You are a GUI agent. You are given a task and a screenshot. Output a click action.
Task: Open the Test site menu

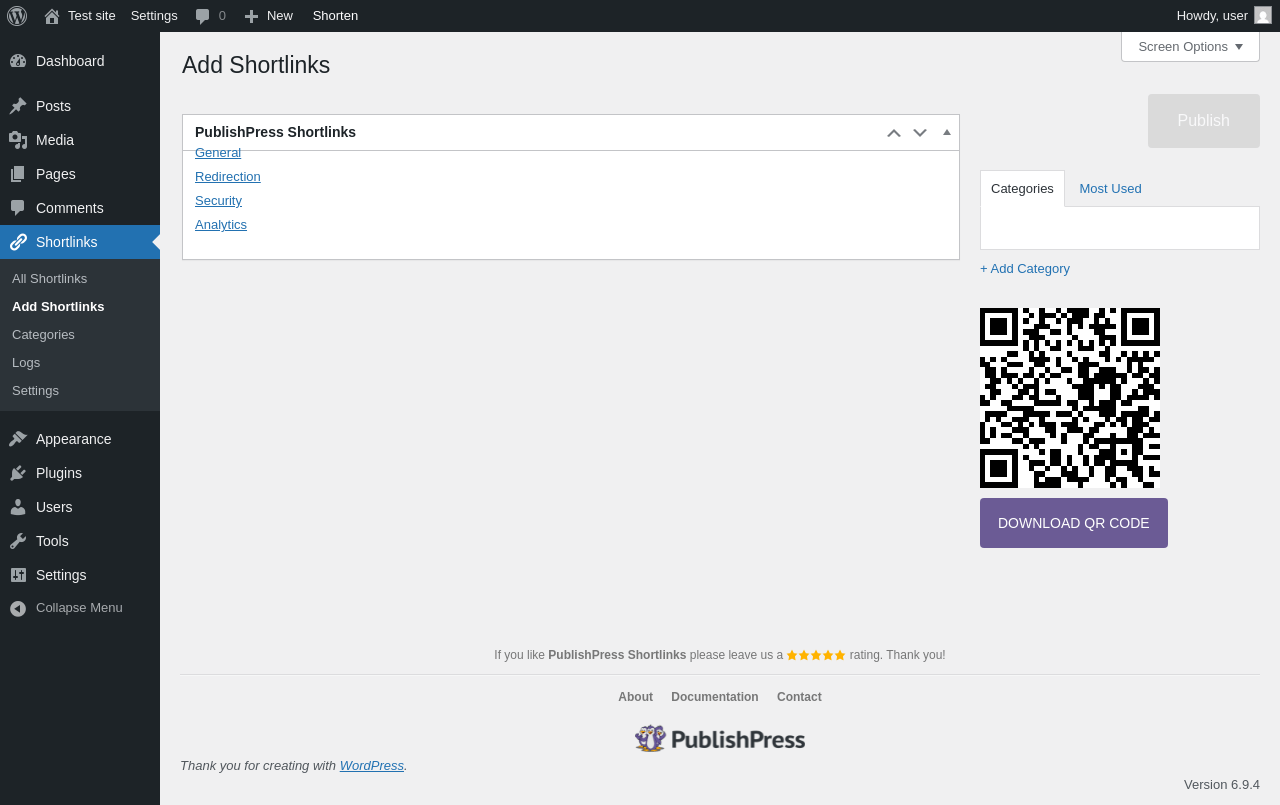(80, 16)
